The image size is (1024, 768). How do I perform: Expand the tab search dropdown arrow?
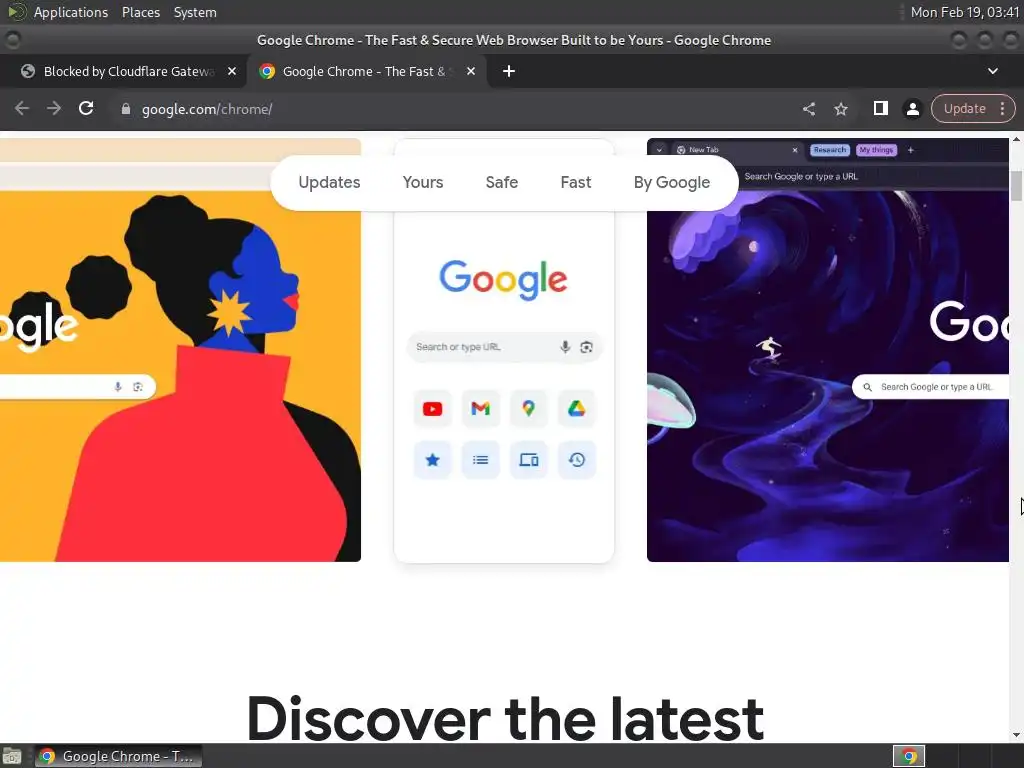click(x=993, y=71)
